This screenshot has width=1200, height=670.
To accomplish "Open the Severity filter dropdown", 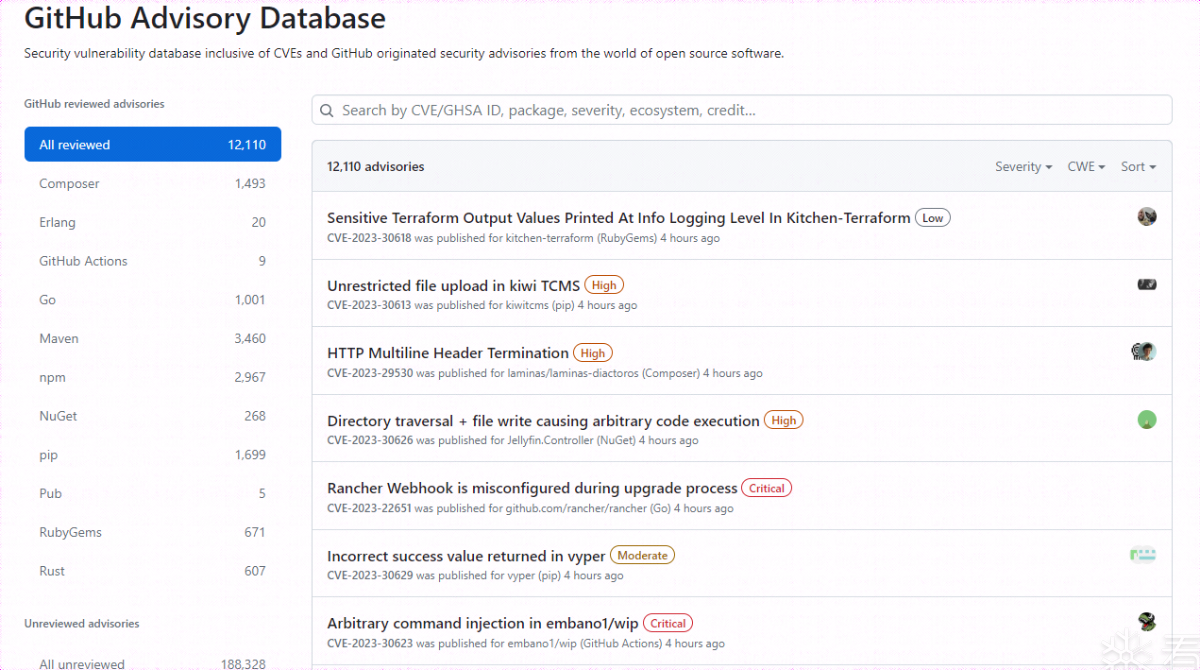I will 1023,167.
